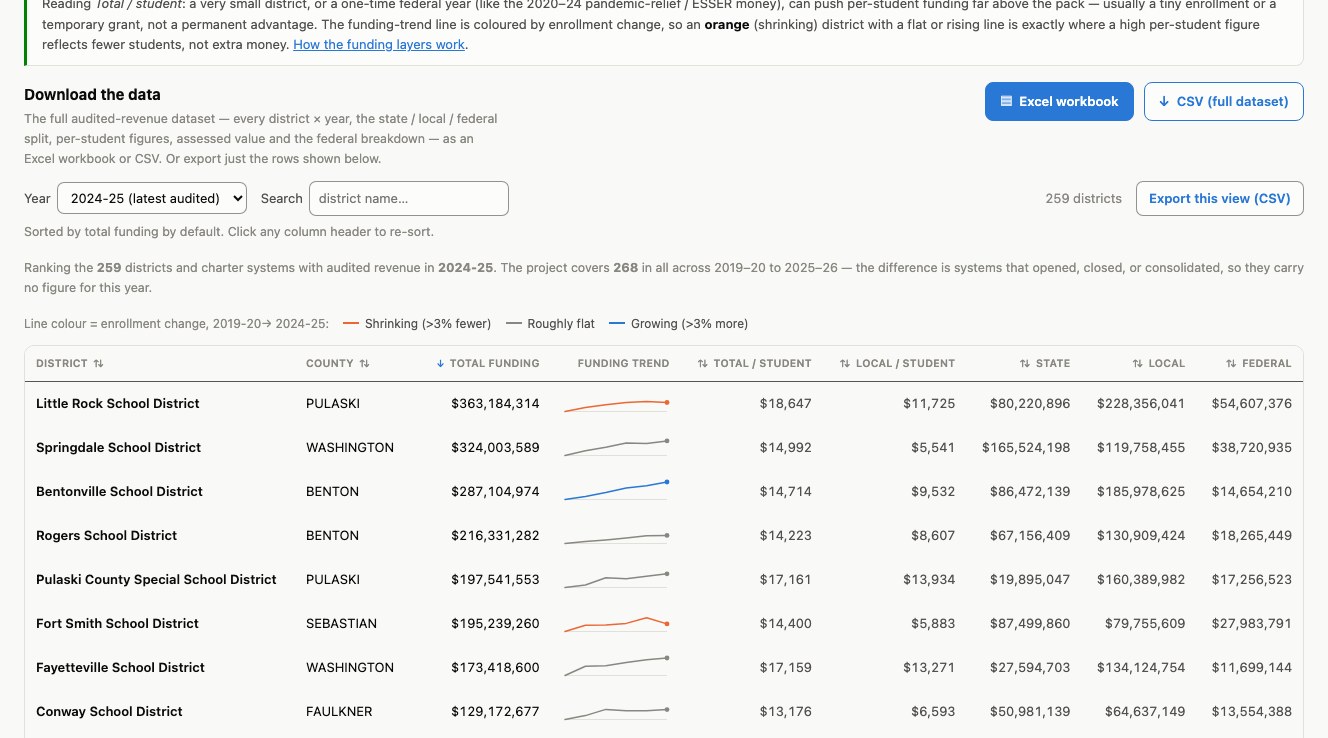Click total funding $129,172,677 cell
The width and height of the screenshot is (1328, 738).
point(495,711)
